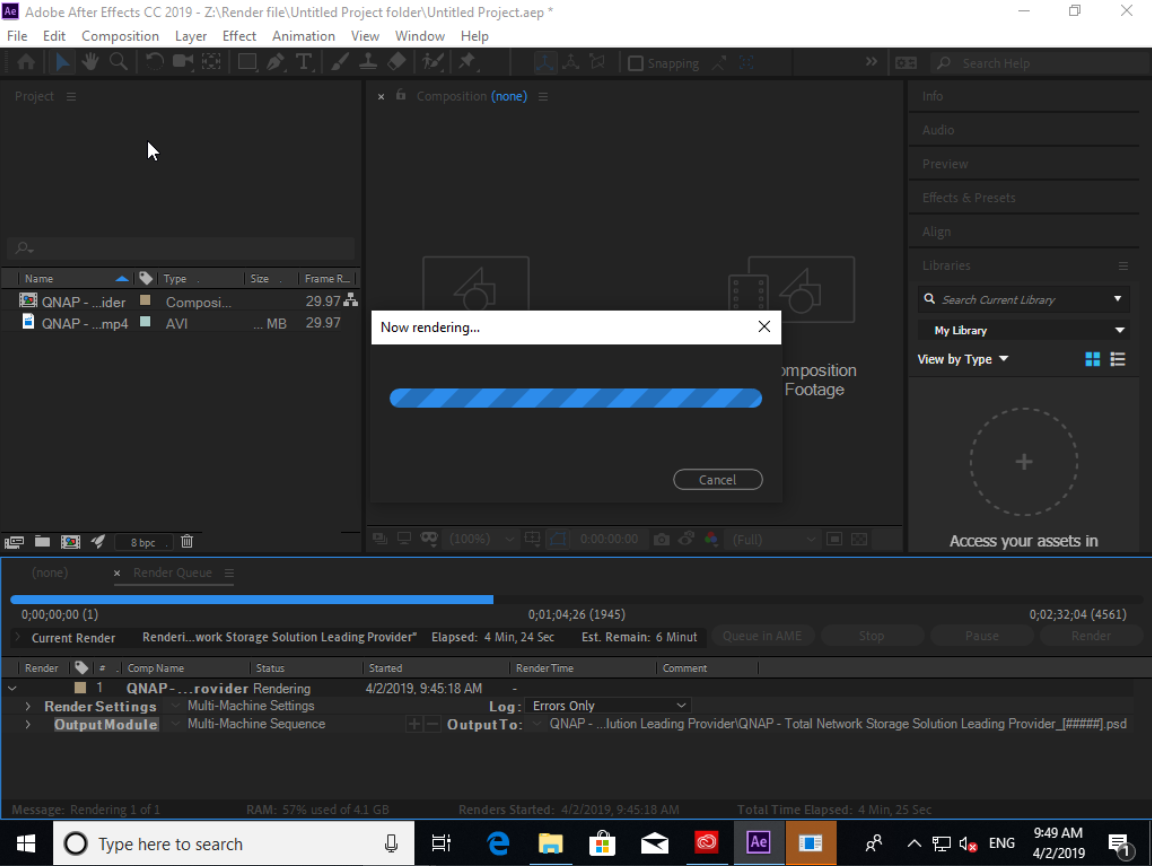
Task: Open the Microsoft Store taskbar icon
Action: click(602, 843)
